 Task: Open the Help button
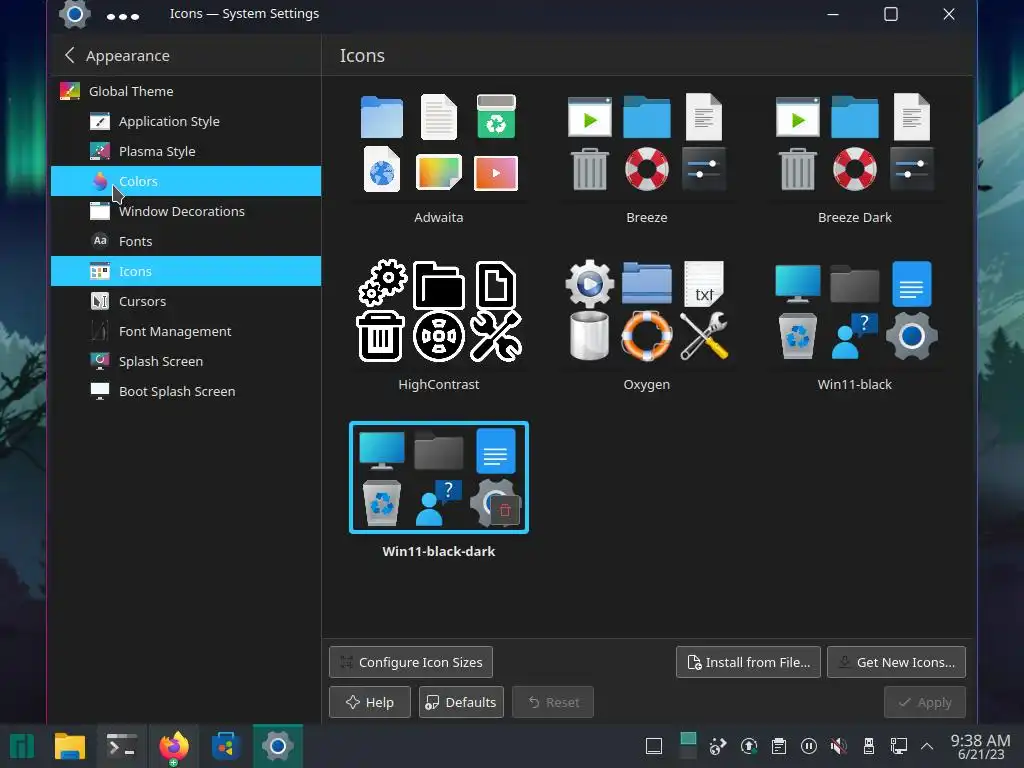(x=370, y=702)
